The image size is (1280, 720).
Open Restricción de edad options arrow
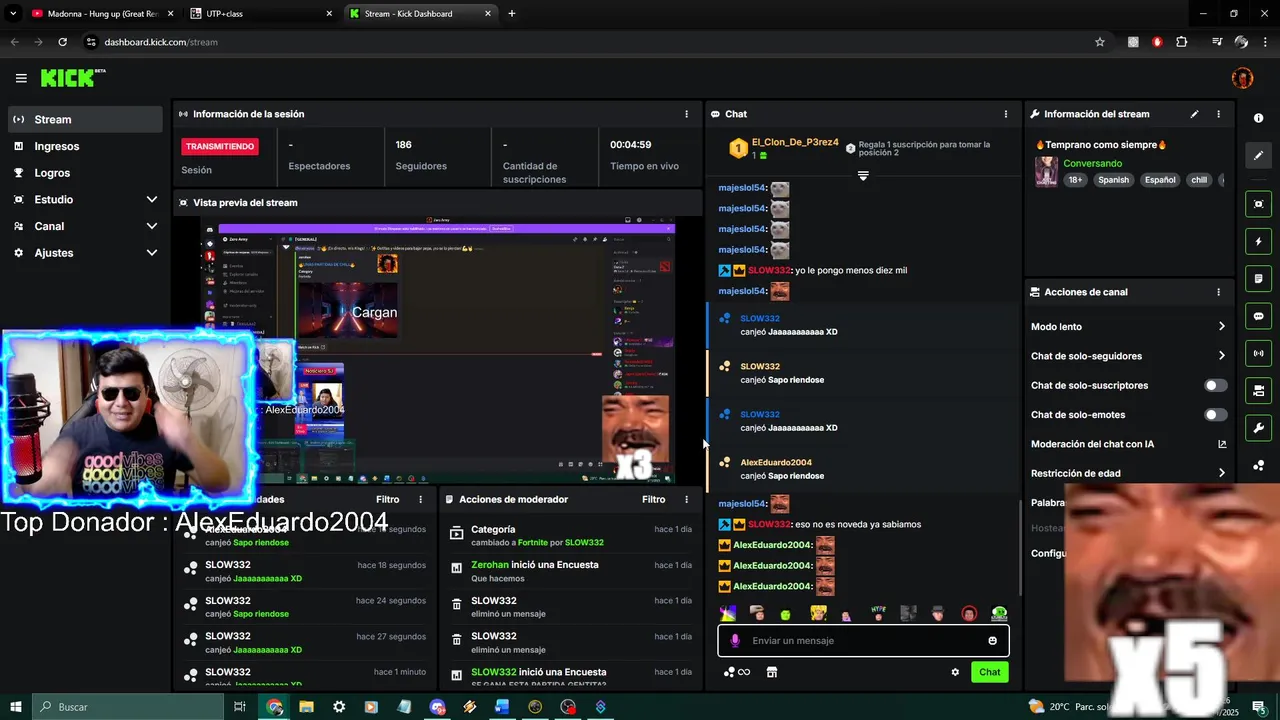(x=1221, y=474)
